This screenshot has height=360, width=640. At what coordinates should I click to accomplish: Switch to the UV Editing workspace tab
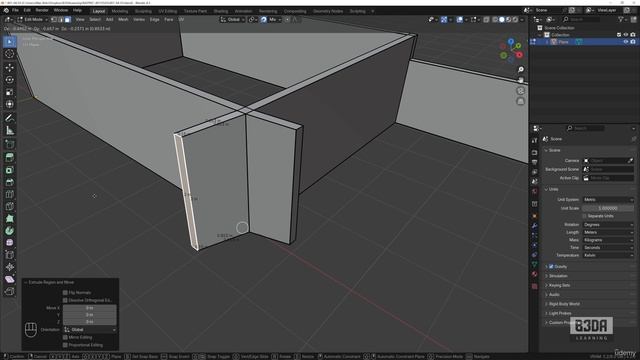[x=168, y=11]
